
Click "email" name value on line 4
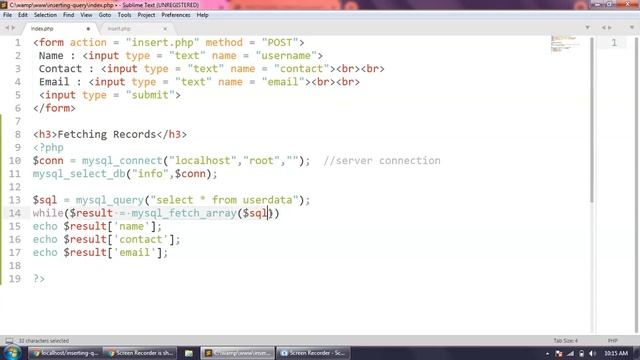point(283,82)
